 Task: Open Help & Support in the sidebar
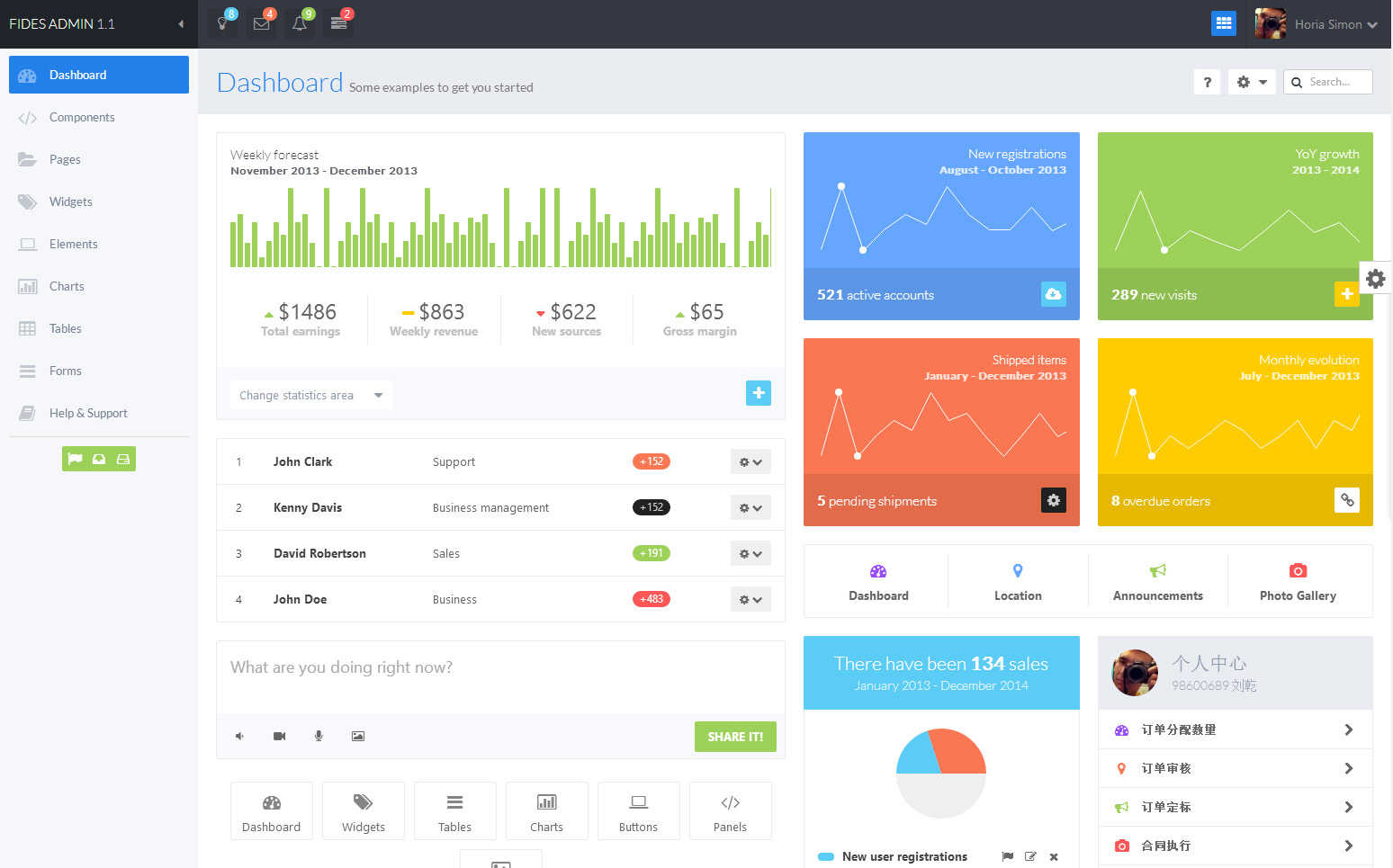pyautogui.click(x=99, y=413)
